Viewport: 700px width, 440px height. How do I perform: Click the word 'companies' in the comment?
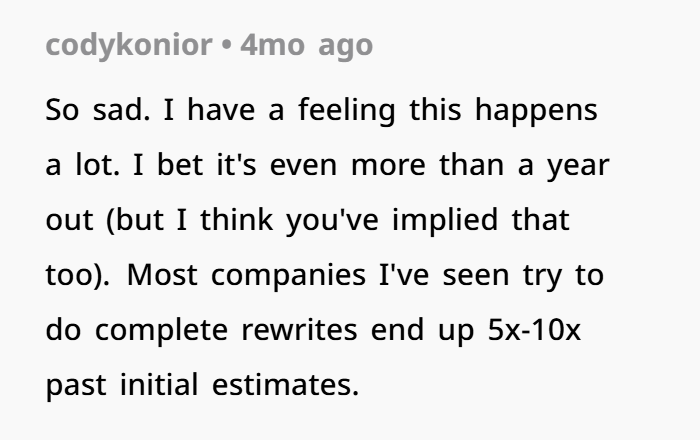click(288, 276)
